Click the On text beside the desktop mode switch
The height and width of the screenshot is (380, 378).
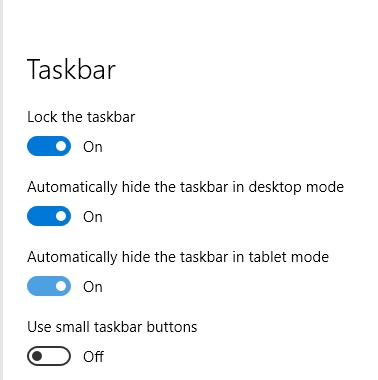93,217
